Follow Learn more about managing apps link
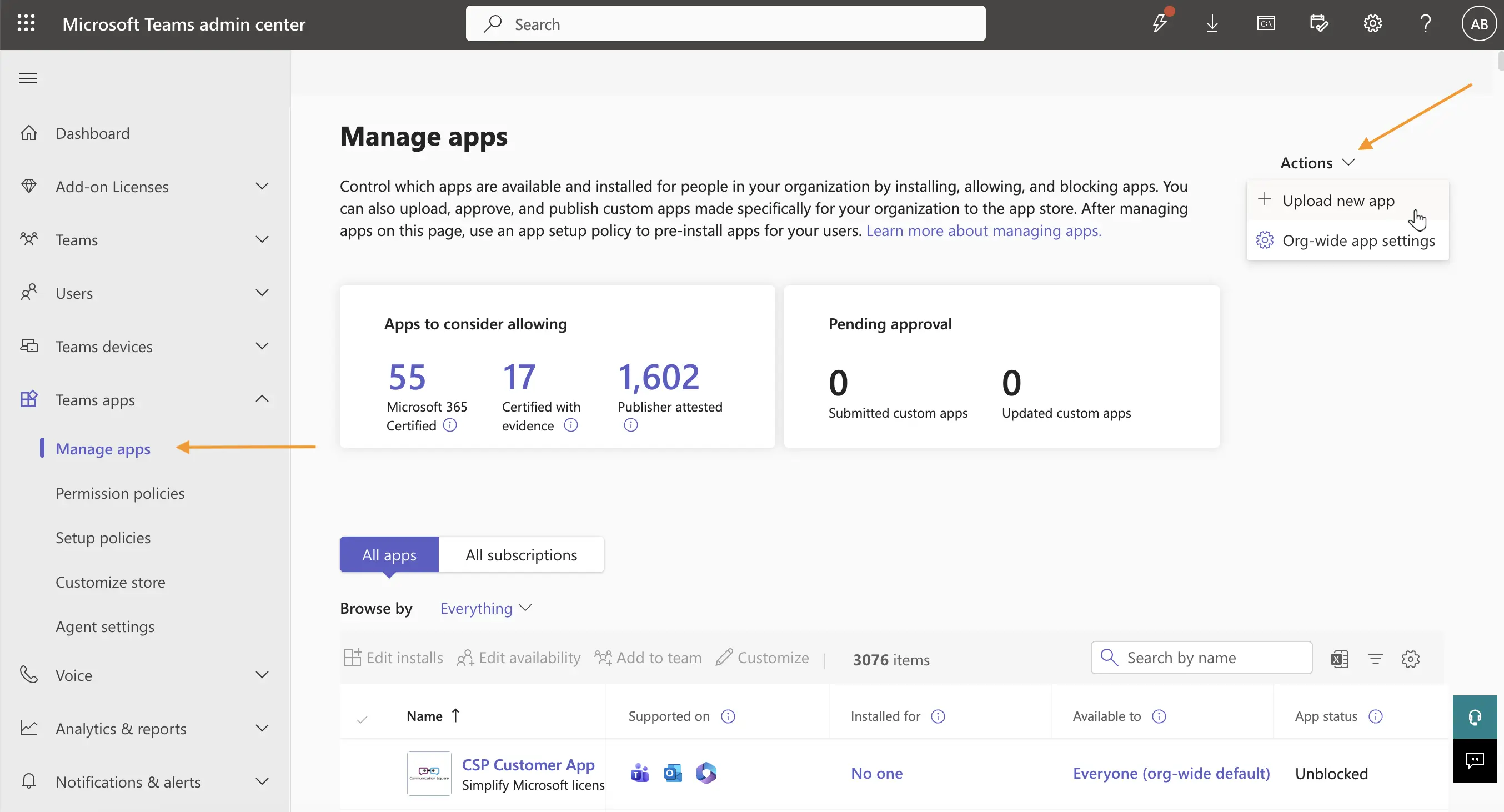The width and height of the screenshot is (1504, 812). [x=983, y=231]
